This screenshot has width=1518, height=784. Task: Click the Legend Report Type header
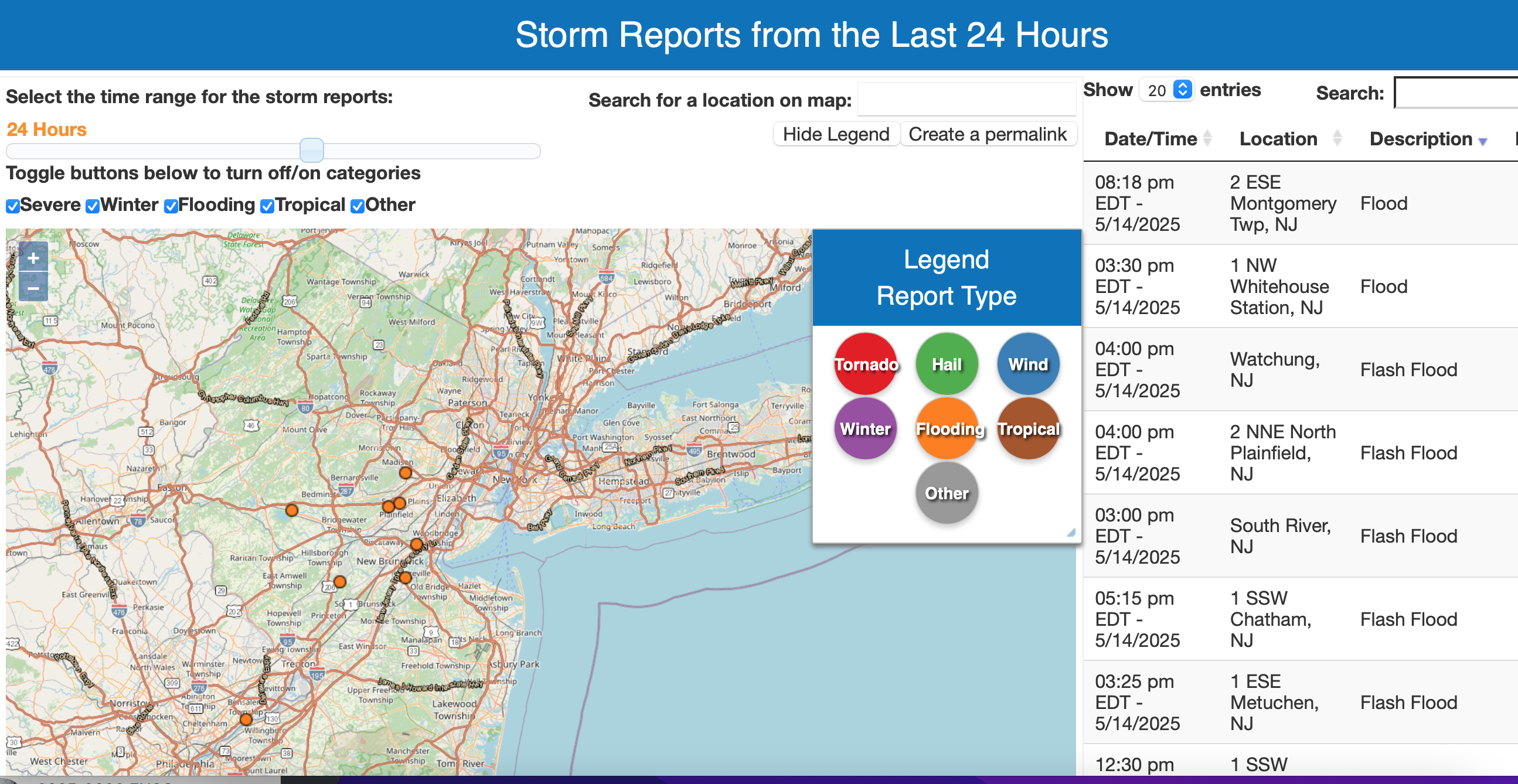(947, 277)
